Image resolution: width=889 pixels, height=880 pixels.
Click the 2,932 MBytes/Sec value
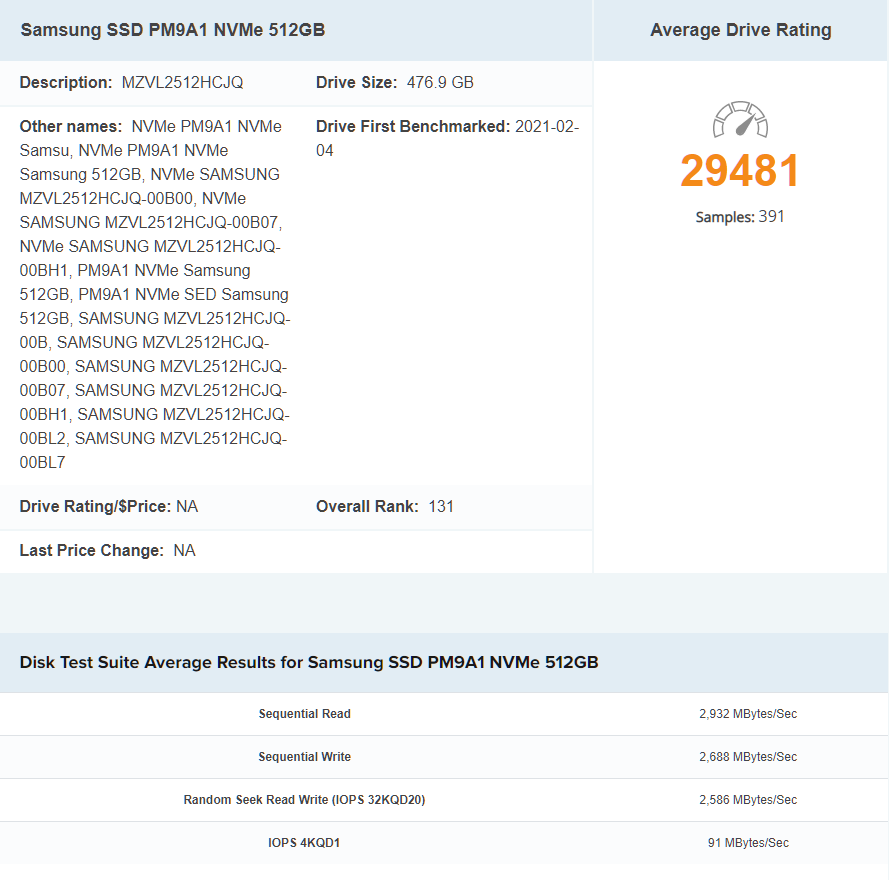click(748, 714)
